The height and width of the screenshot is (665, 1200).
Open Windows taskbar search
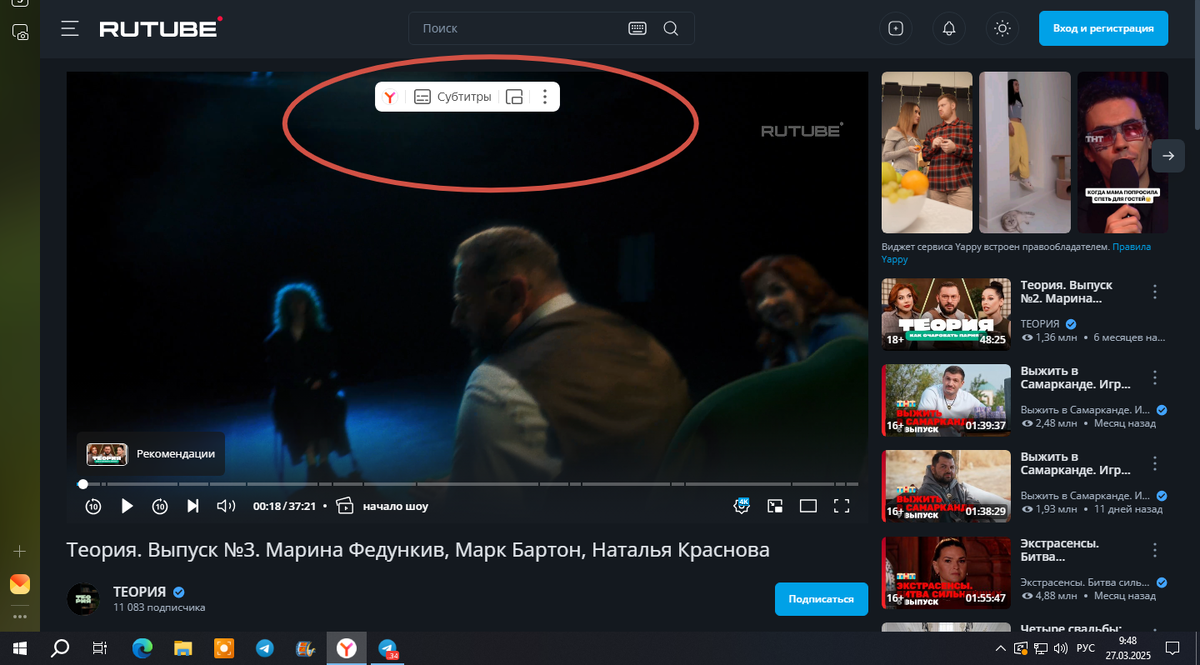tap(60, 648)
